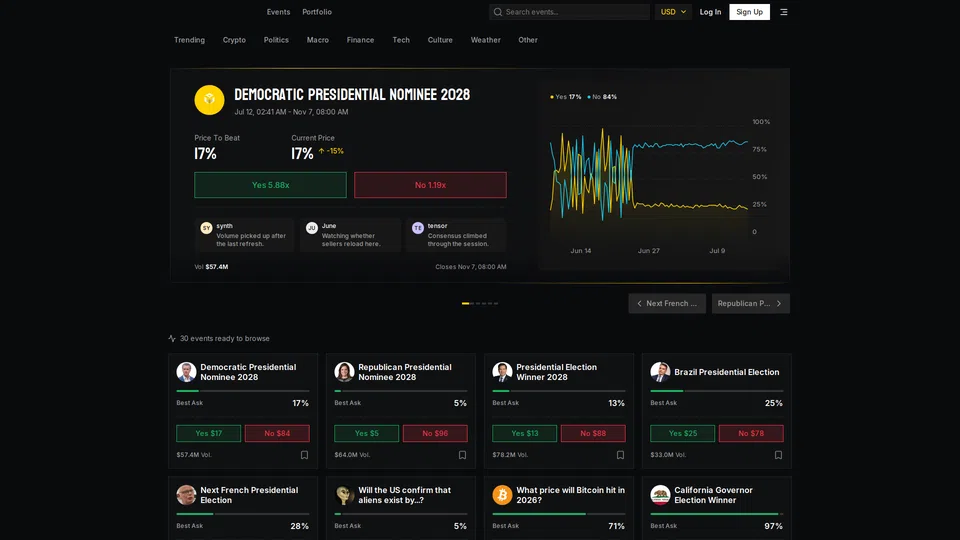Select the first carousel page dot
The height and width of the screenshot is (540, 960).
pos(465,303)
